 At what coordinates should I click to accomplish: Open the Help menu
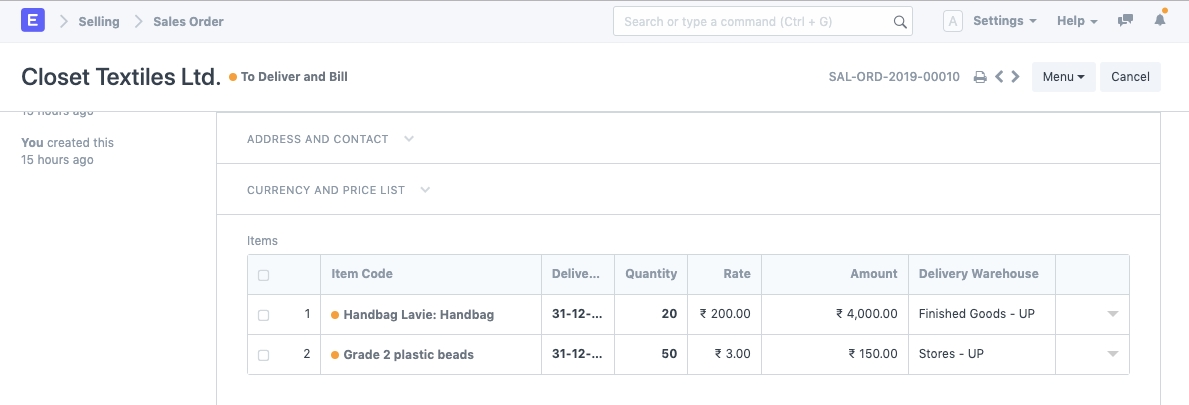pyautogui.click(x=1077, y=21)
